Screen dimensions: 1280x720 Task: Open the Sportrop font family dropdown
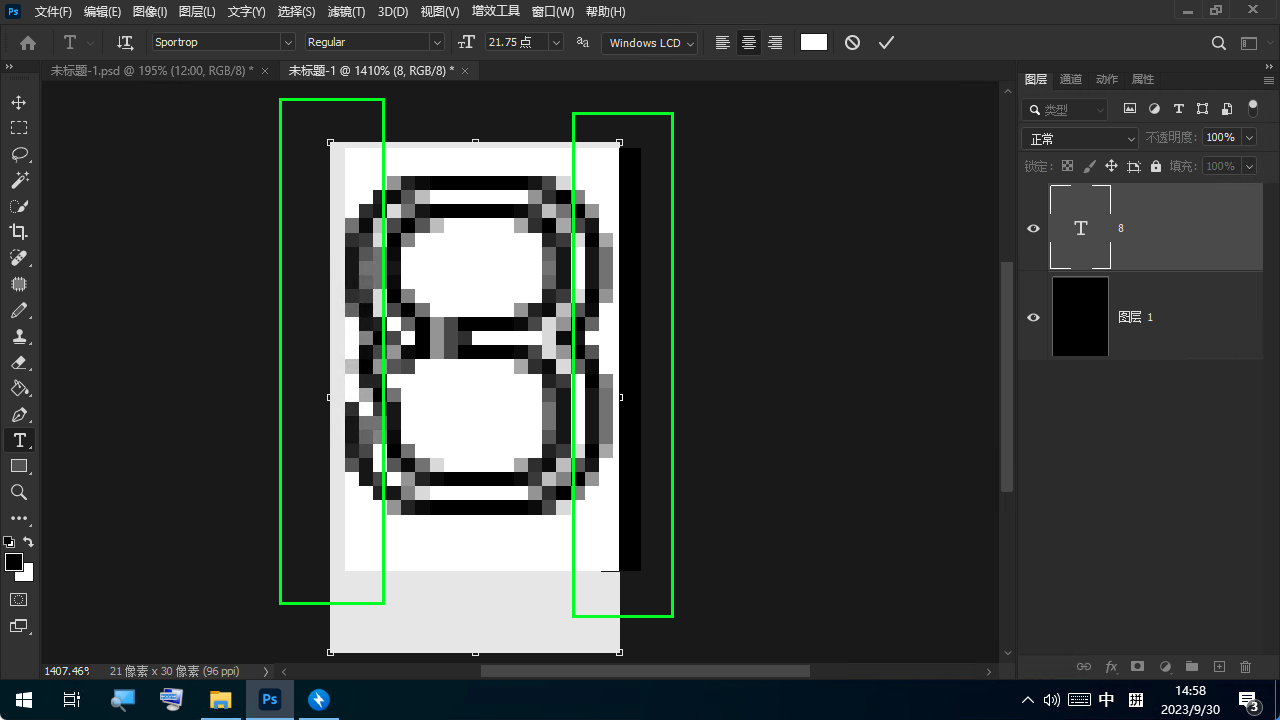288,43
